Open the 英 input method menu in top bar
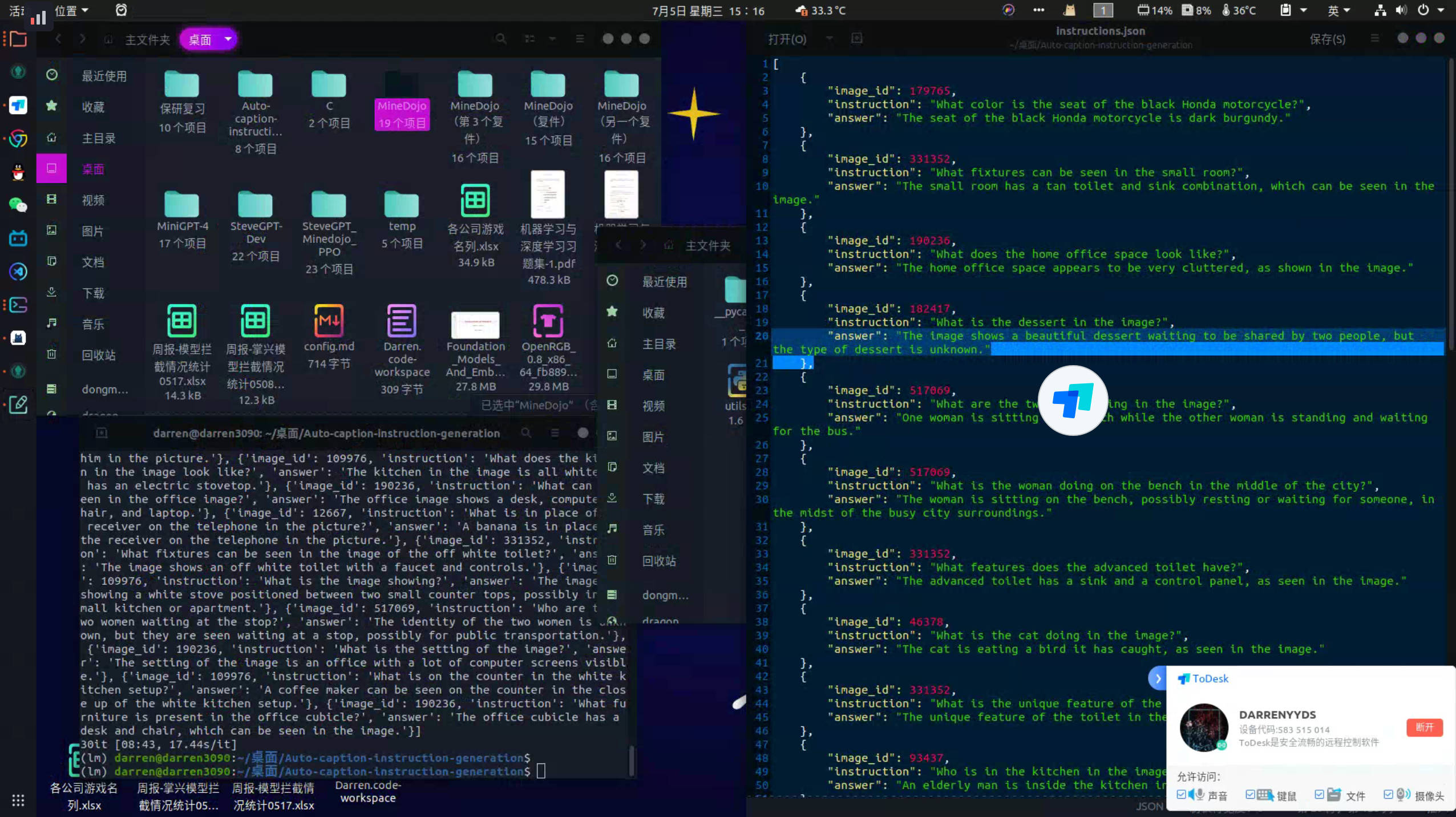1456x817 pixels. click(1338, 10)
